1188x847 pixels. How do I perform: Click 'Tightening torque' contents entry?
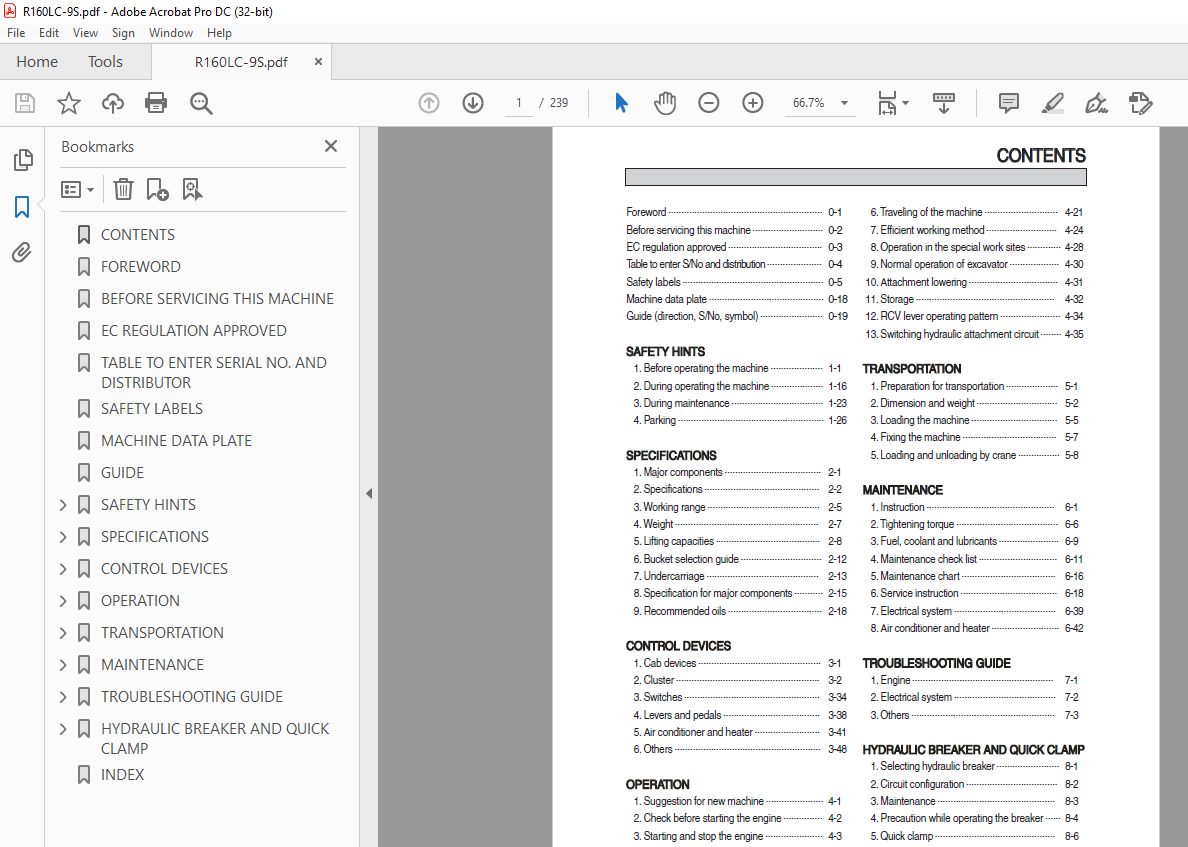pos(917,524)
